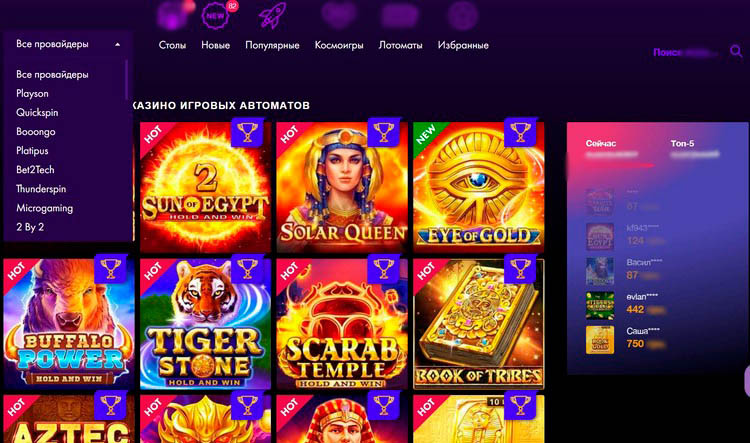Click the provider list scrollbar
750x443 pixels.
pos(126,79)
